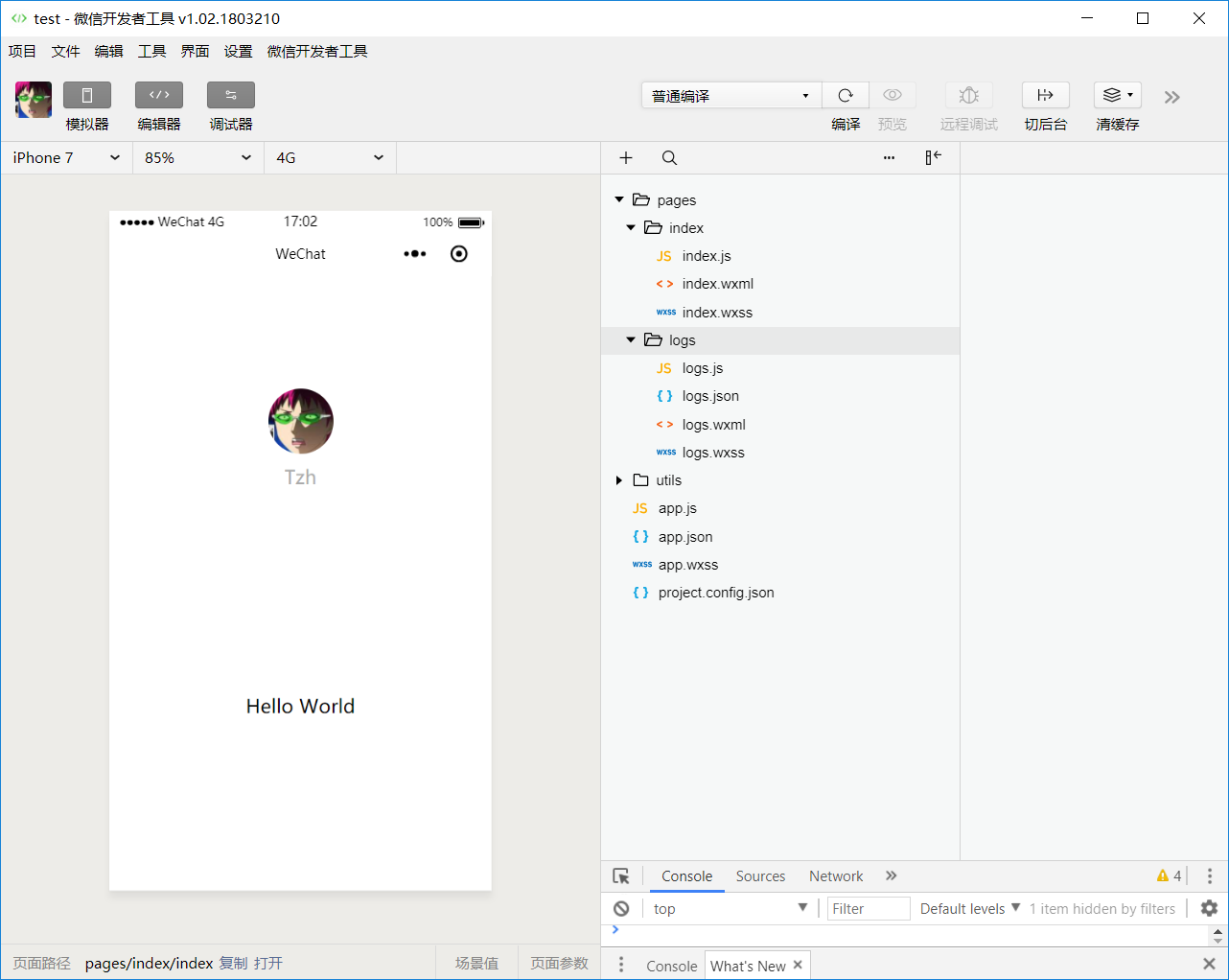Open remote debugging bug icon
This screenshot has width=1229, height=980.
(x=969, y=95)
